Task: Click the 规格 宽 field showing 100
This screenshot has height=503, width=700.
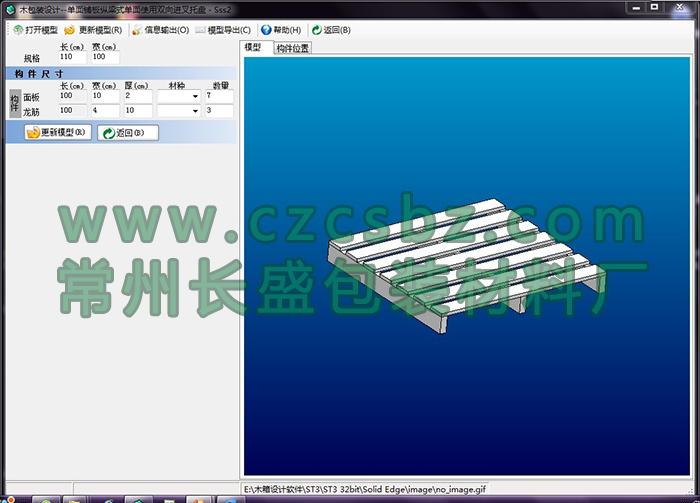Action: [x=105, y=57]
